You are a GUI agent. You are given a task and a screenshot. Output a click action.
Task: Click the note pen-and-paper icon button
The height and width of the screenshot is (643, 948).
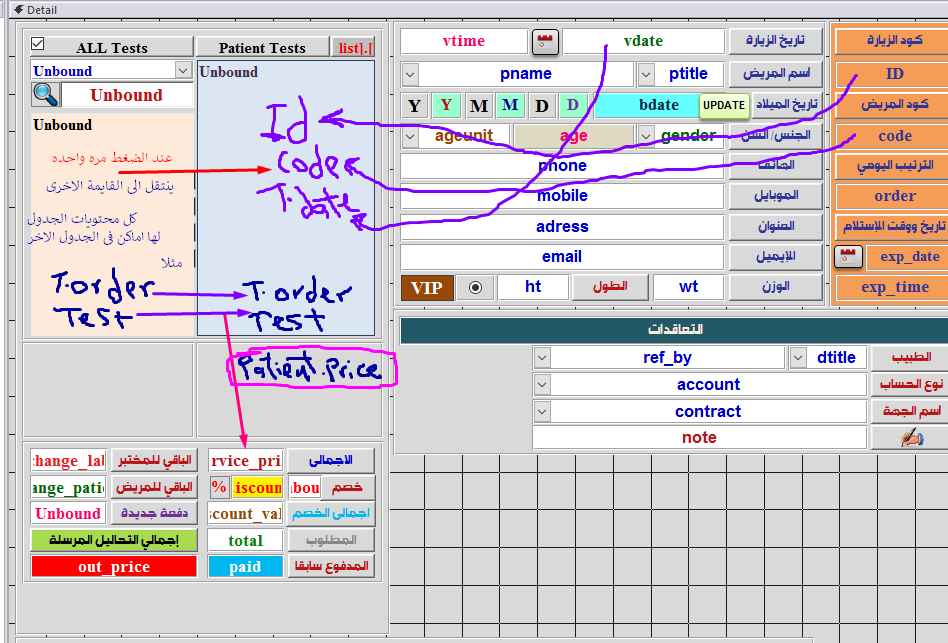(x=909, y=438)
